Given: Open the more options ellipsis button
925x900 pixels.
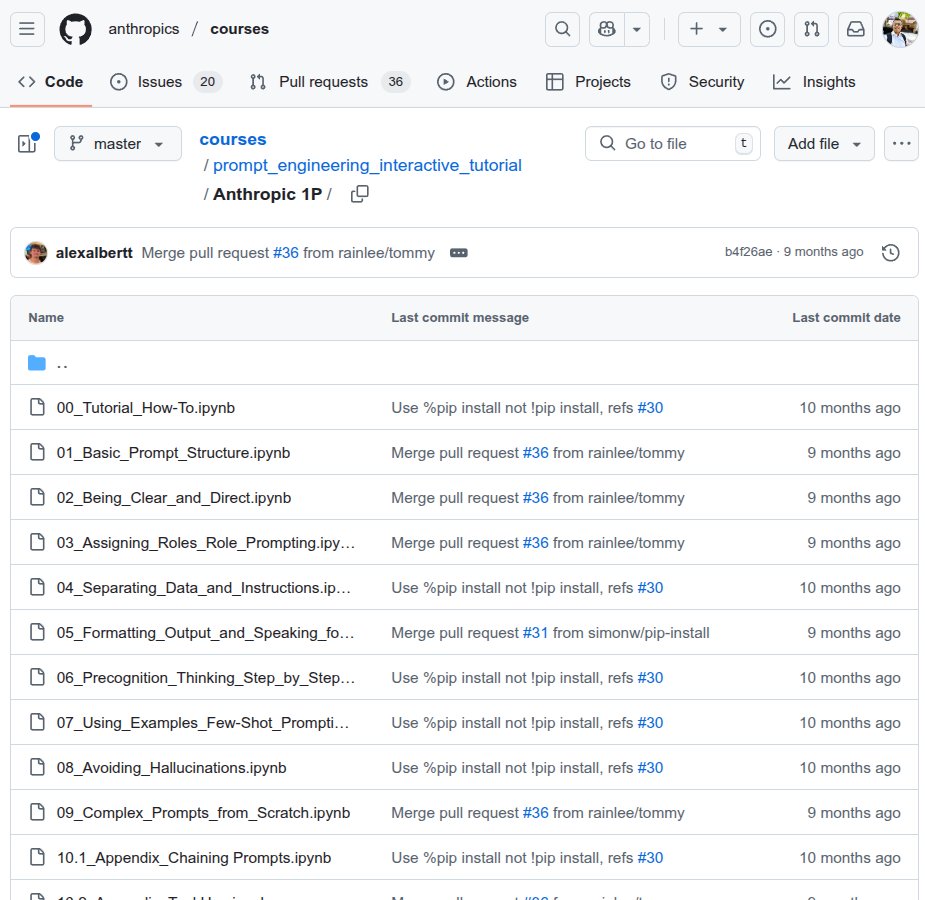Looking at the screenshot, I should pyautogui.click(x=901, y=143).
